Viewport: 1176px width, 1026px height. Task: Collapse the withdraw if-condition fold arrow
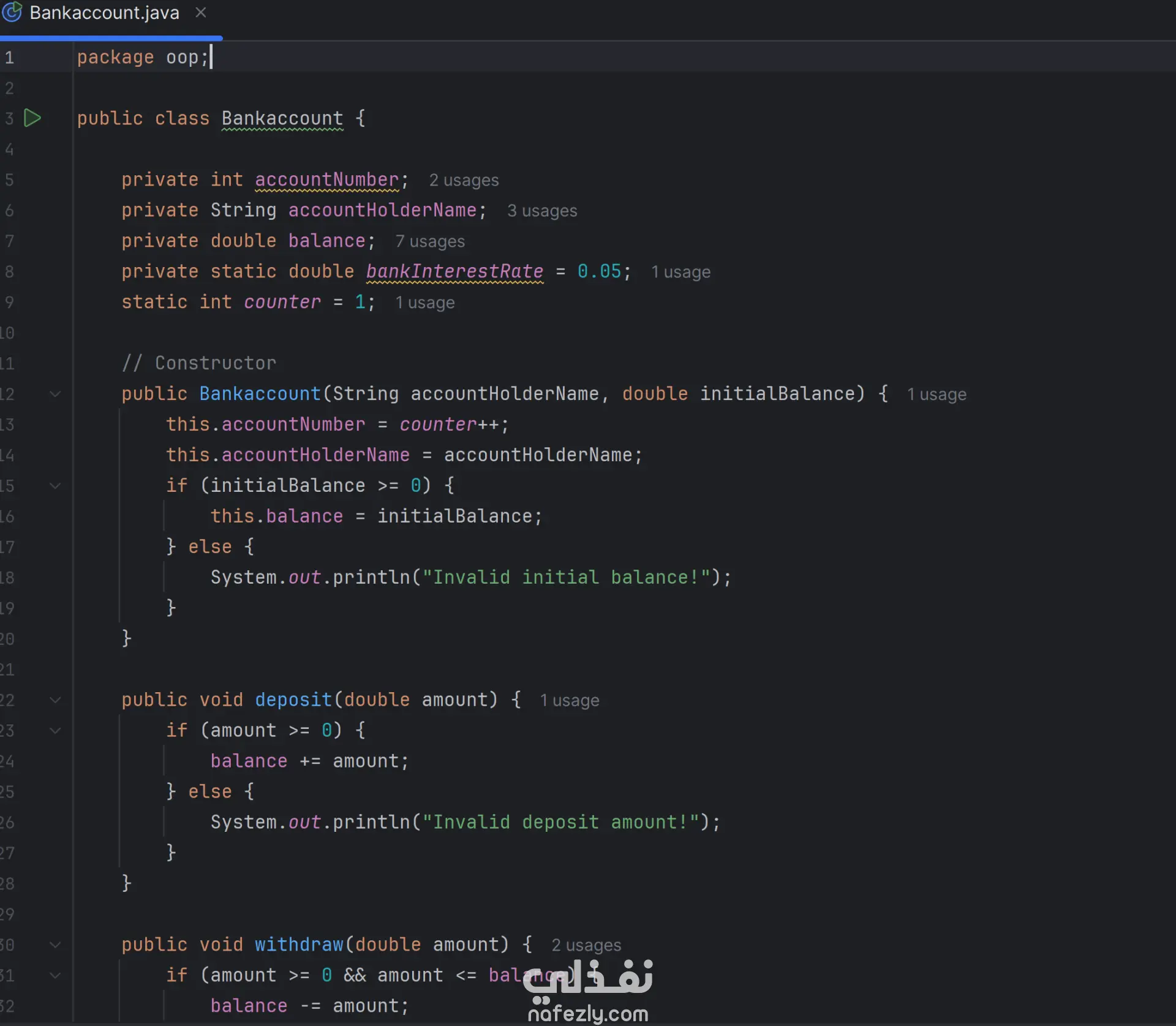tap(55, 975)
